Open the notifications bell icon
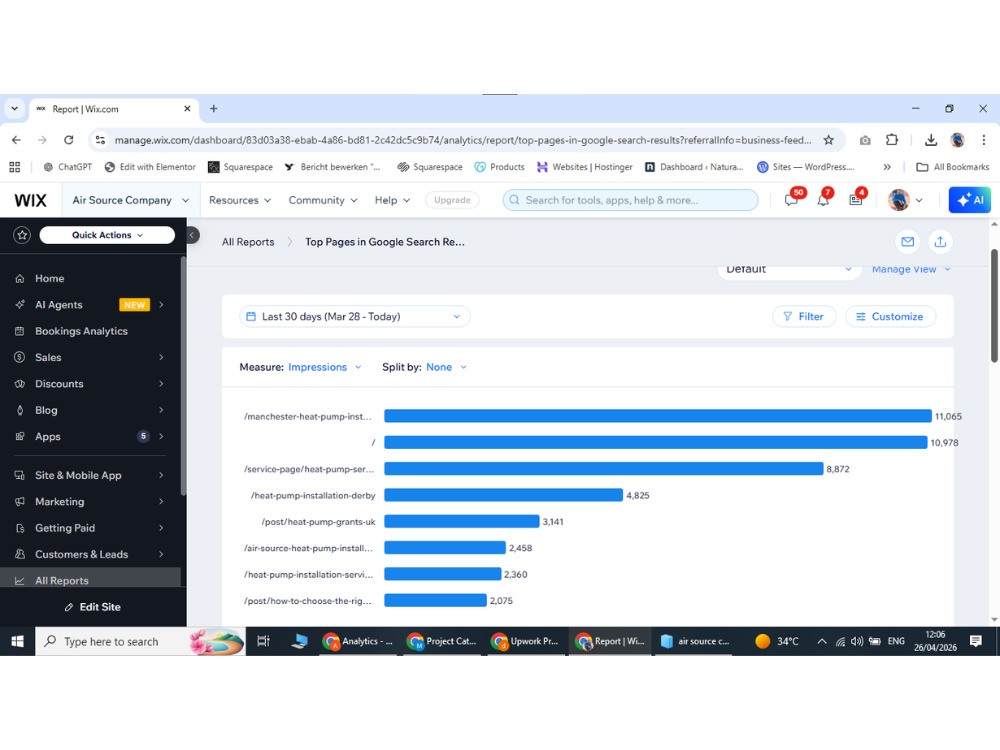The width and height of the screenshot is (1000, 750). coord(823,200)
